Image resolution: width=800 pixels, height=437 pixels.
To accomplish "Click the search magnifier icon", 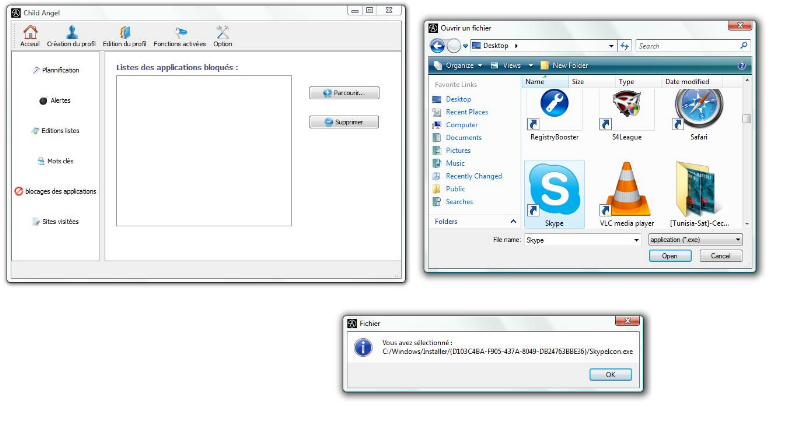I will [744, 45].
